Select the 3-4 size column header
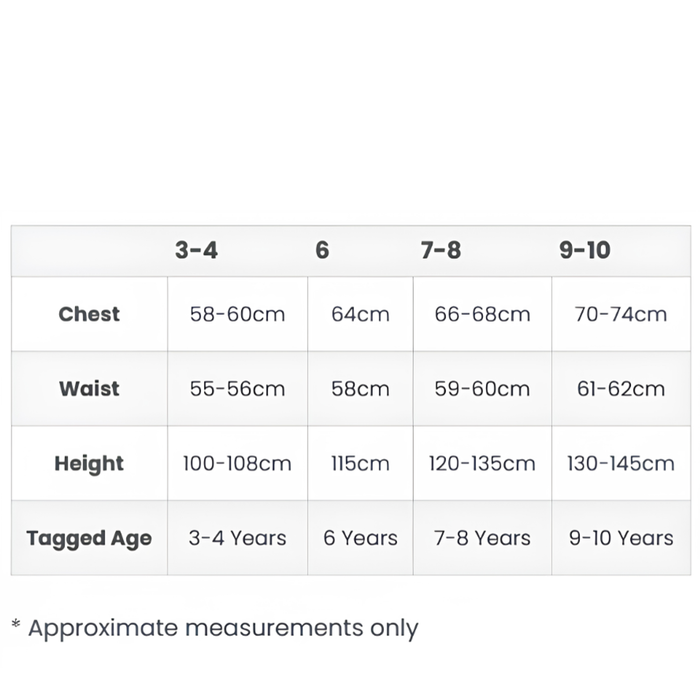Image resolution: width=700 pixels, height=700 pixels. (x=196, y=250)
